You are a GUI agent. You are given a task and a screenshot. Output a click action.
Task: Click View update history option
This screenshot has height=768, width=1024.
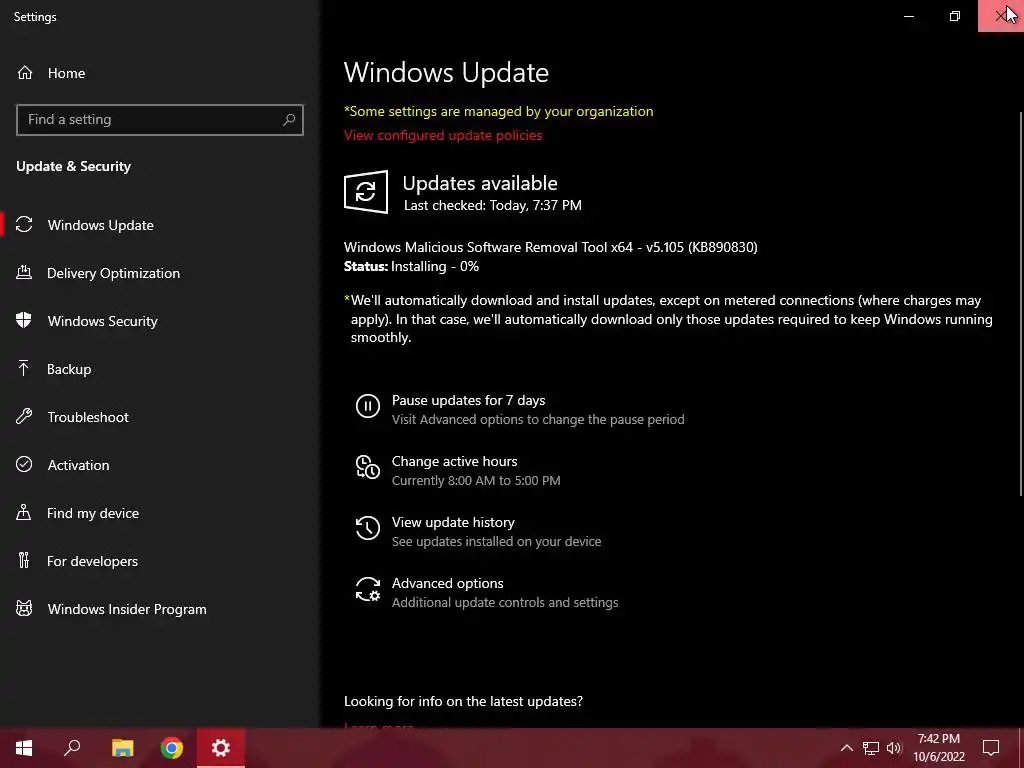click(453, 522)
